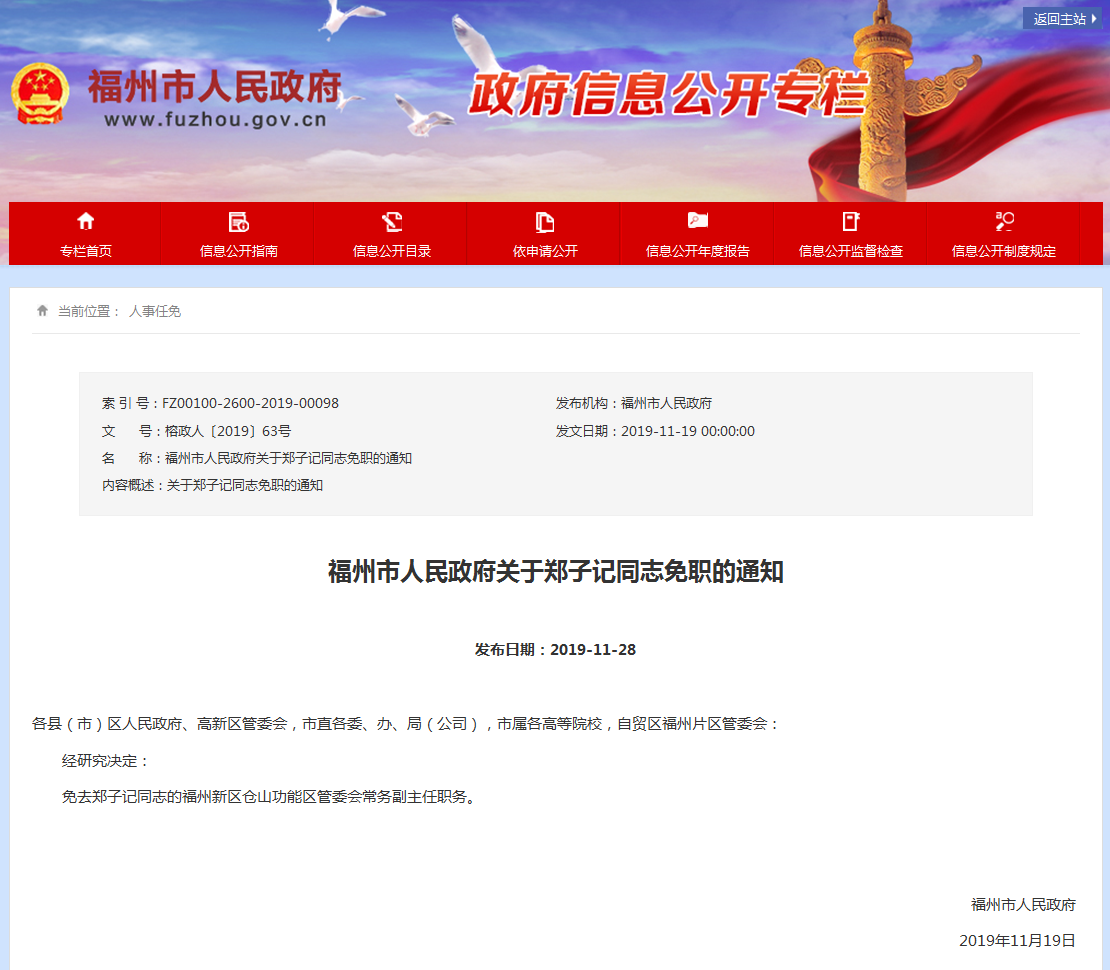Select the 信息公开年度报告 navigation item
The height and width of the screenshot is (970, 1110).
pos(697,251)
